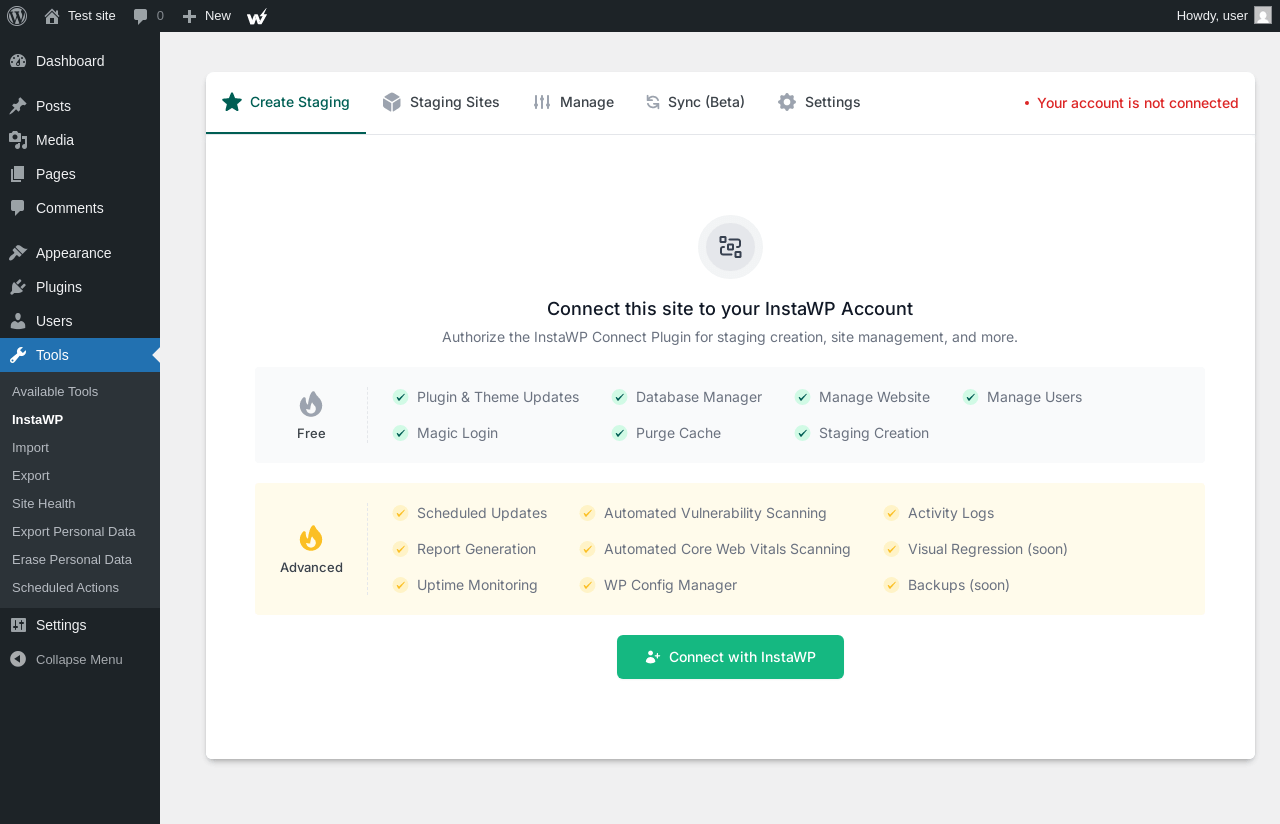The width and height of the screenshot is (1280, 824).
Task: Click the InstaWP logo in admin bar
Action: [x=257, y=16]
